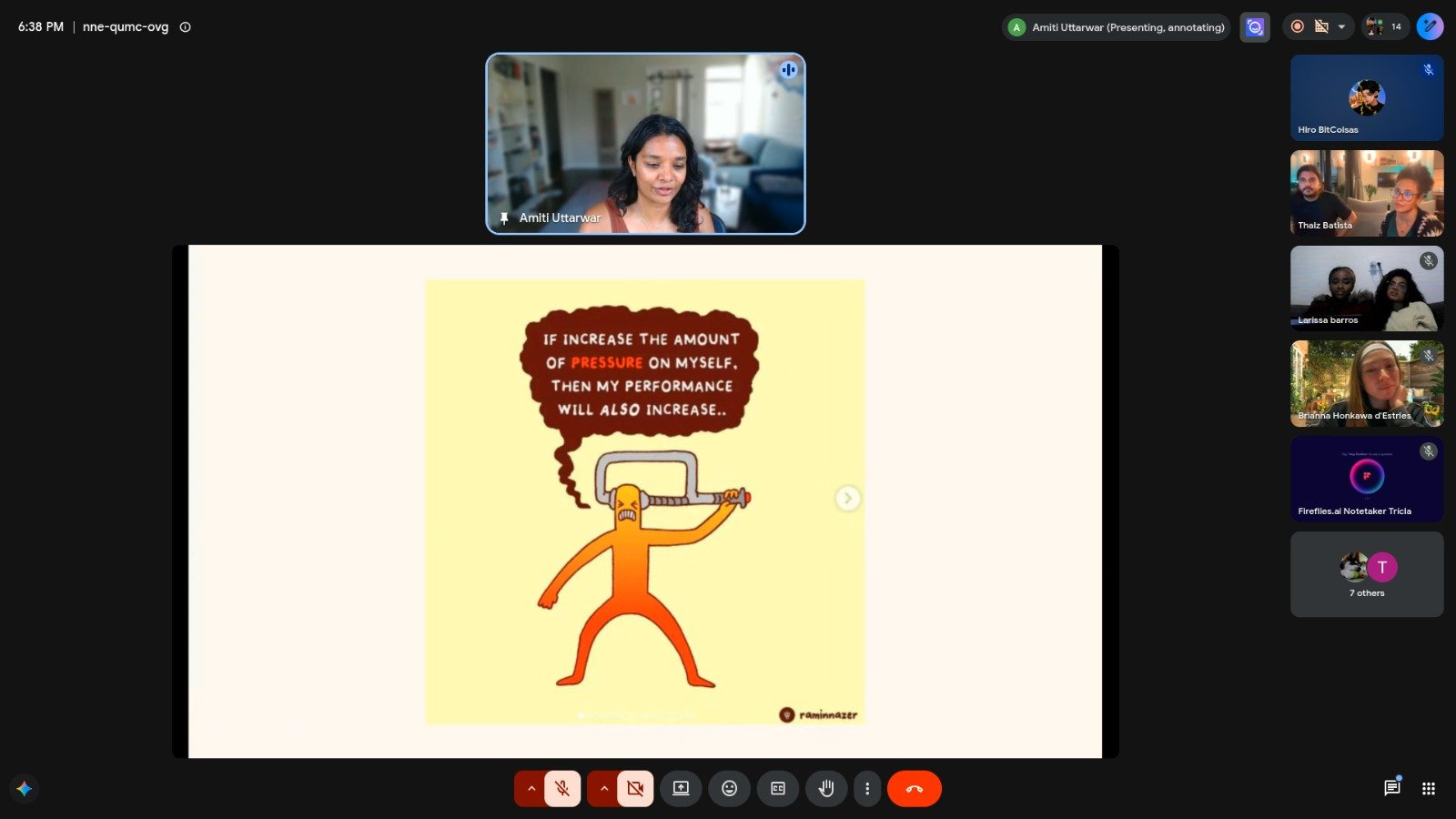Toggle closed captions
The height and width of the screenshot is (819, 1456).
pyautogui.click(x=778, y=789)
